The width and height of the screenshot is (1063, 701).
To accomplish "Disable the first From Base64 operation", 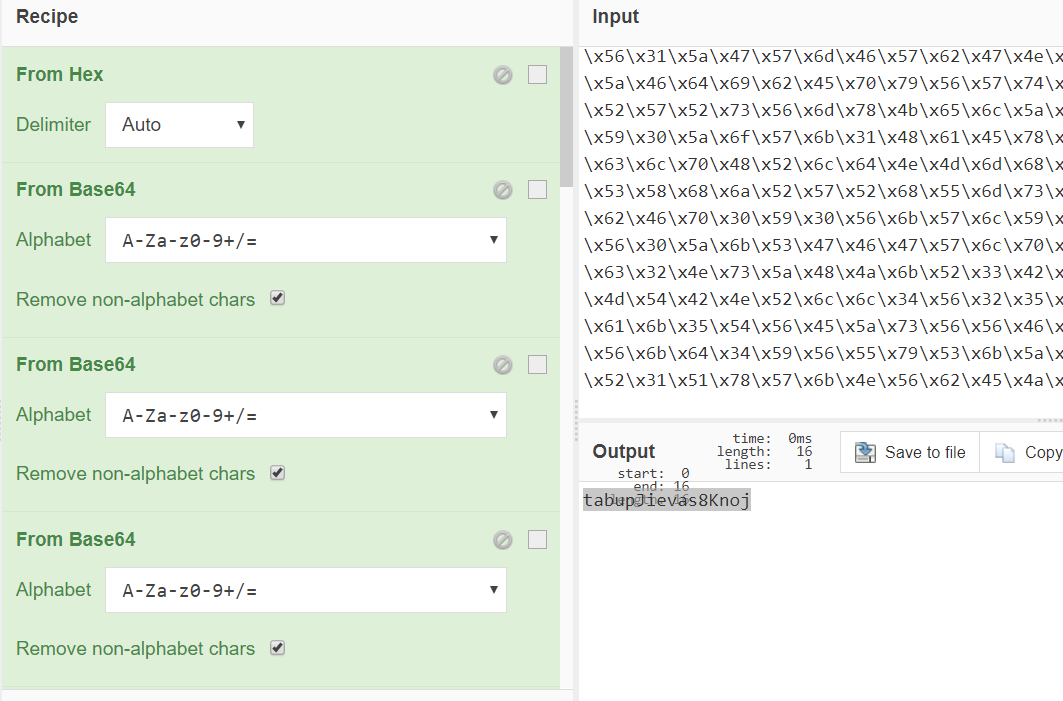I will (503, 190).
